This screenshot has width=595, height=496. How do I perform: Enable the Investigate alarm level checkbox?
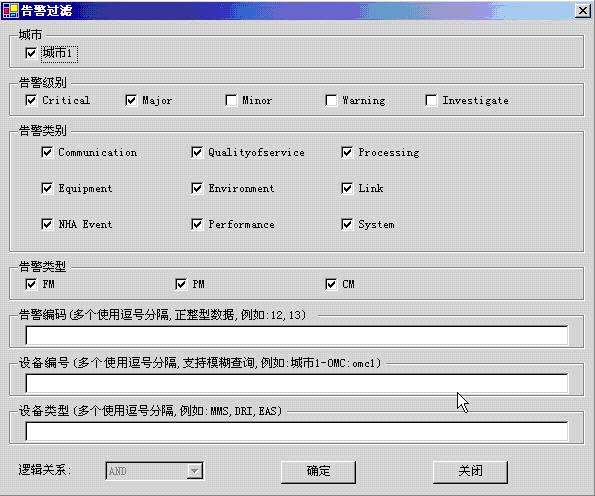coord(431,101)
